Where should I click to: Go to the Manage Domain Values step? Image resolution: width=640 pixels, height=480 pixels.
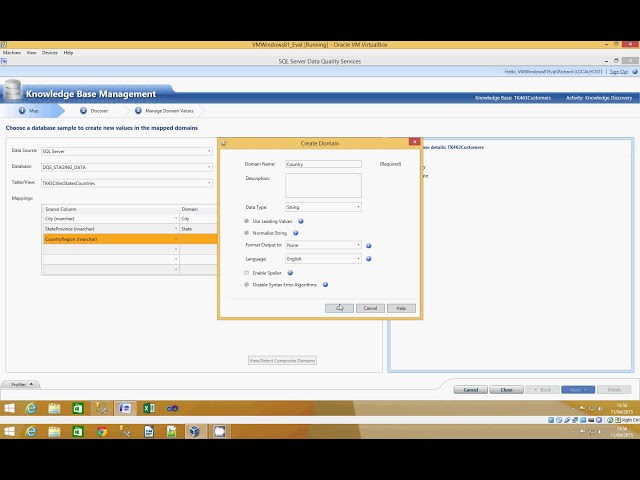[x=164, y=111]
